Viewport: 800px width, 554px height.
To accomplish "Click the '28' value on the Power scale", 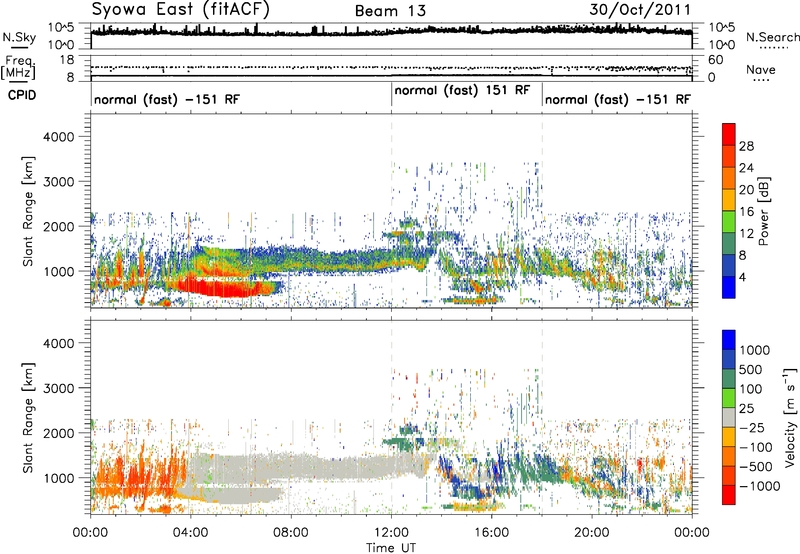I will click(x=746, y=146).
